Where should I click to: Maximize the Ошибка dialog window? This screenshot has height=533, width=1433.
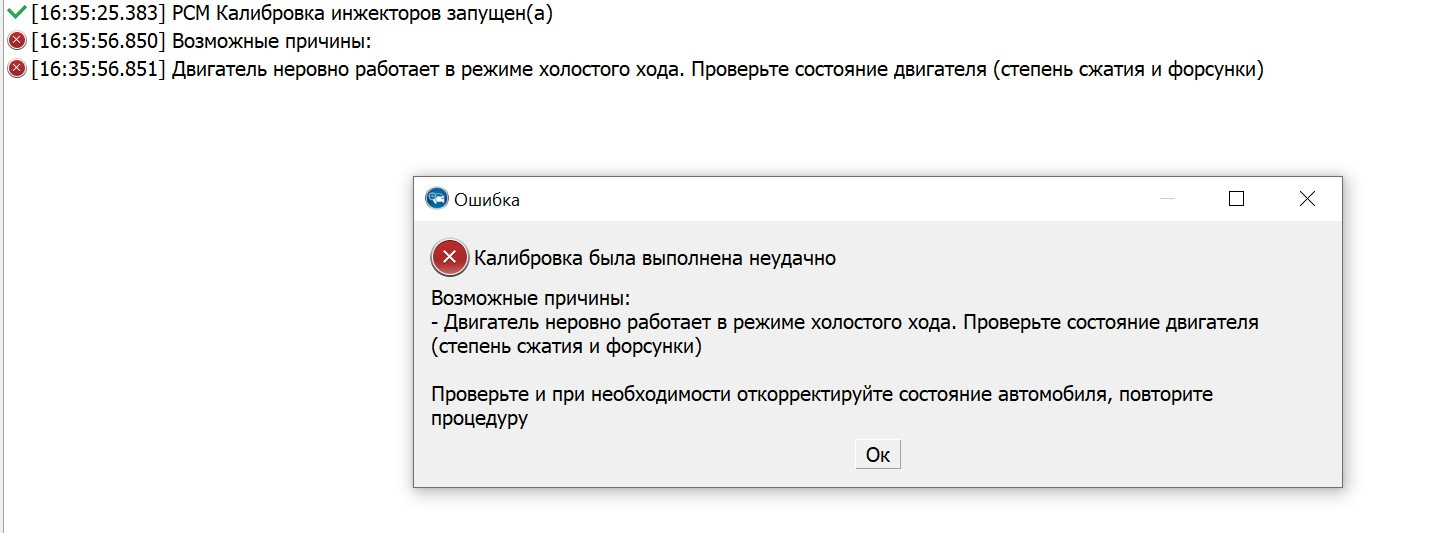pos(1236,199)
